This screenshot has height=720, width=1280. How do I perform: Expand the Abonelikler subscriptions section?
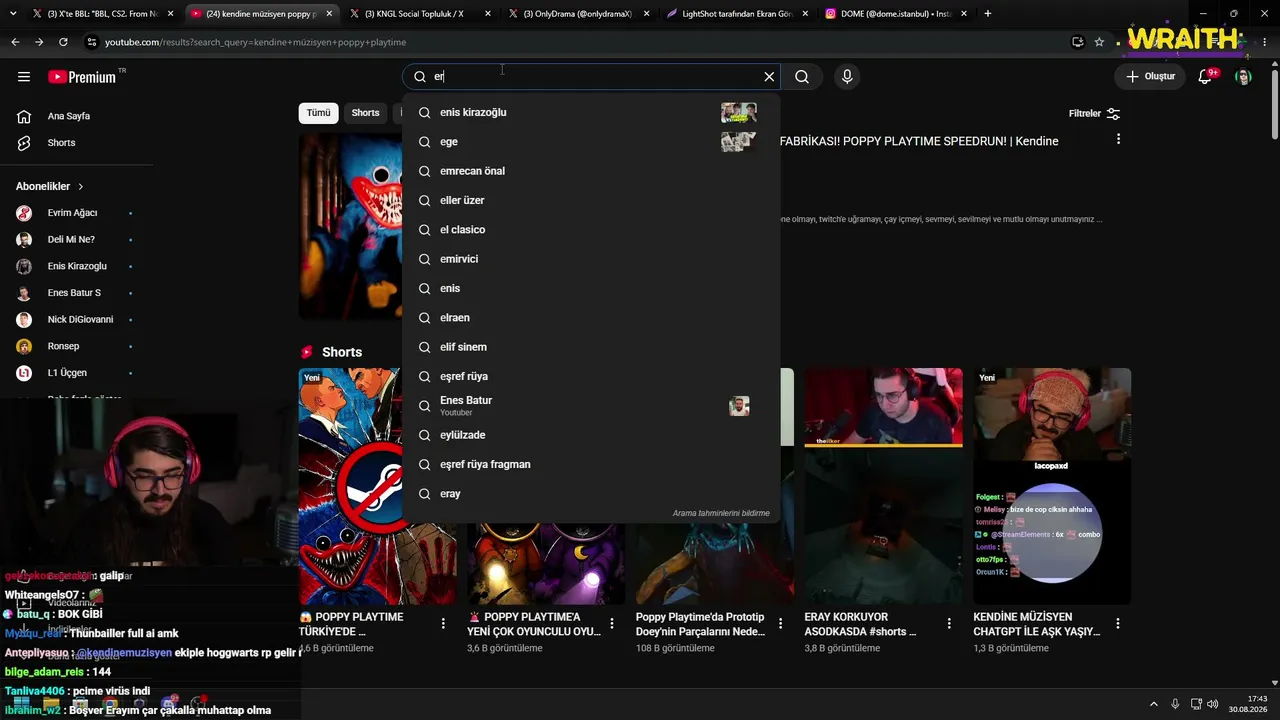click(x=50, y=187)
